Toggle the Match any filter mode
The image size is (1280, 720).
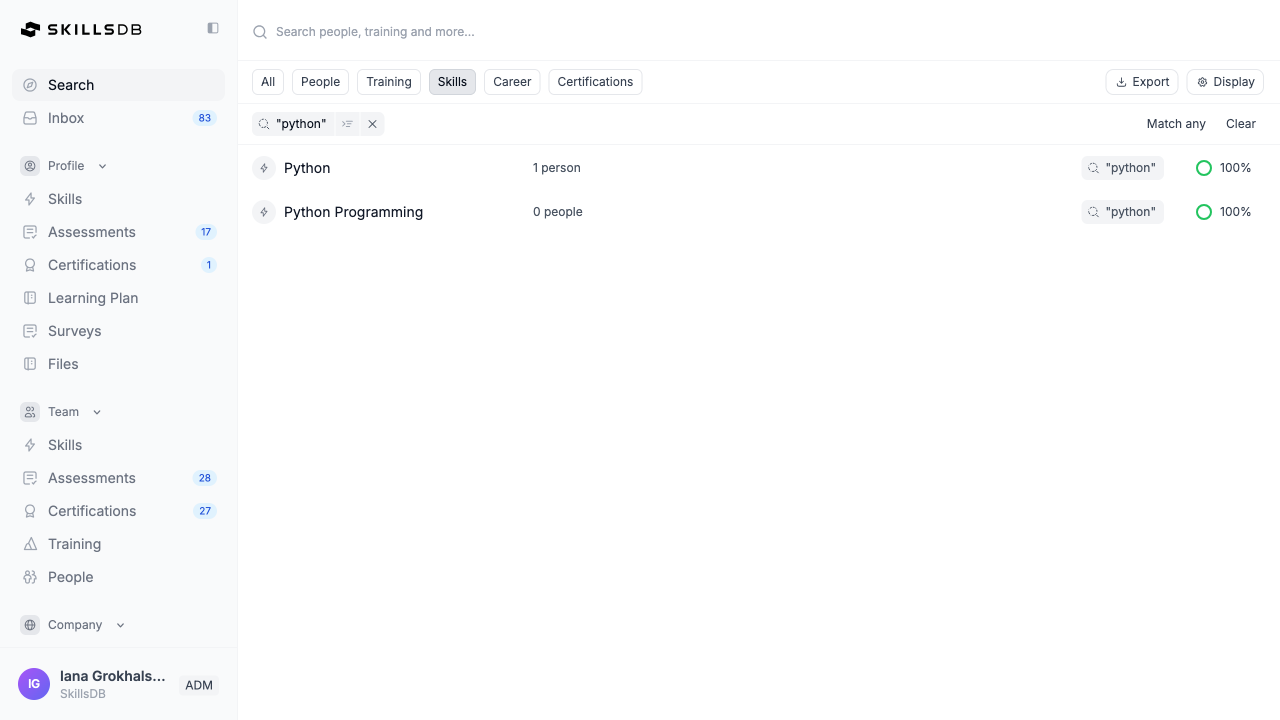[1175, 124]
